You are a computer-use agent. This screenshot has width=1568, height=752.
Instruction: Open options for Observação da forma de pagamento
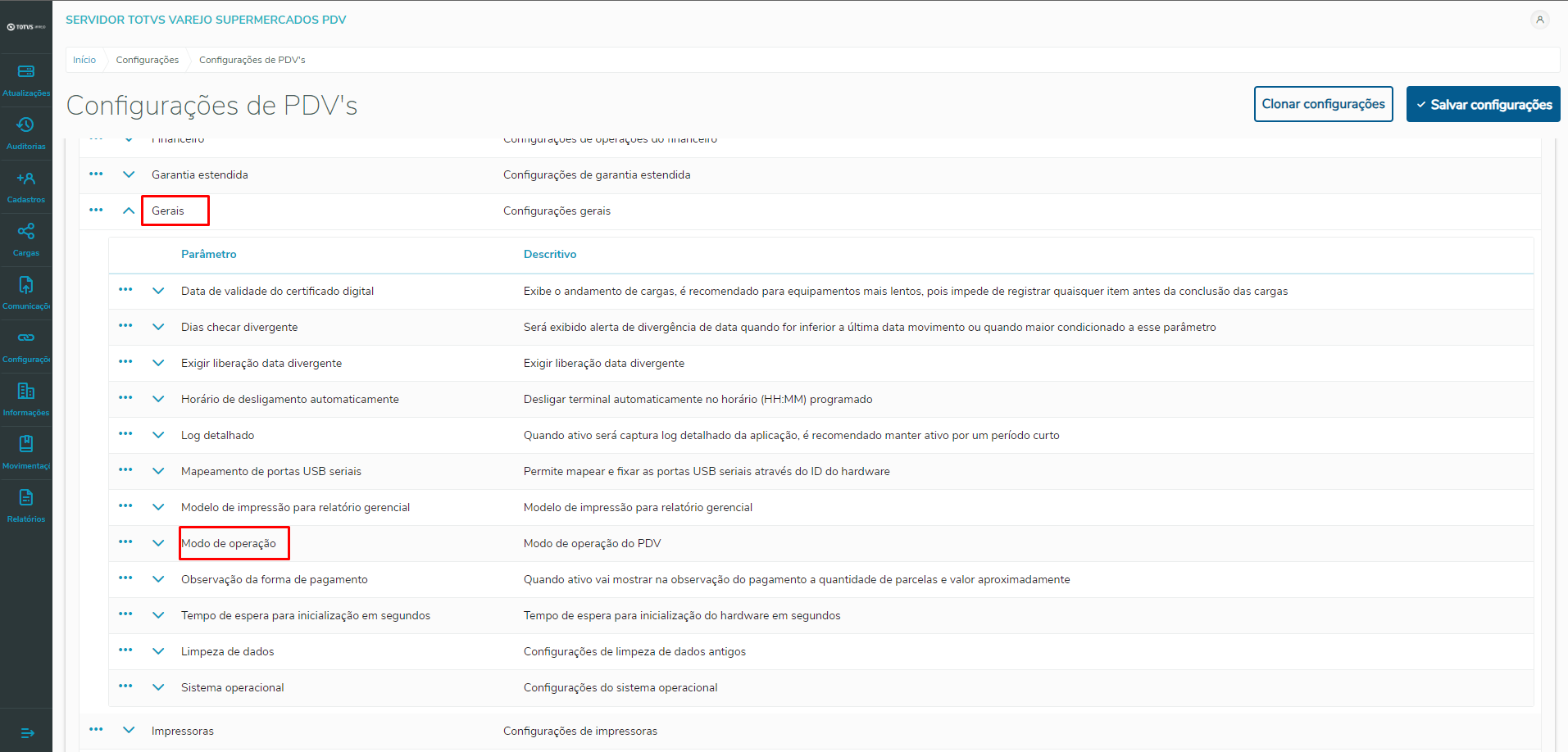point(125,578)
